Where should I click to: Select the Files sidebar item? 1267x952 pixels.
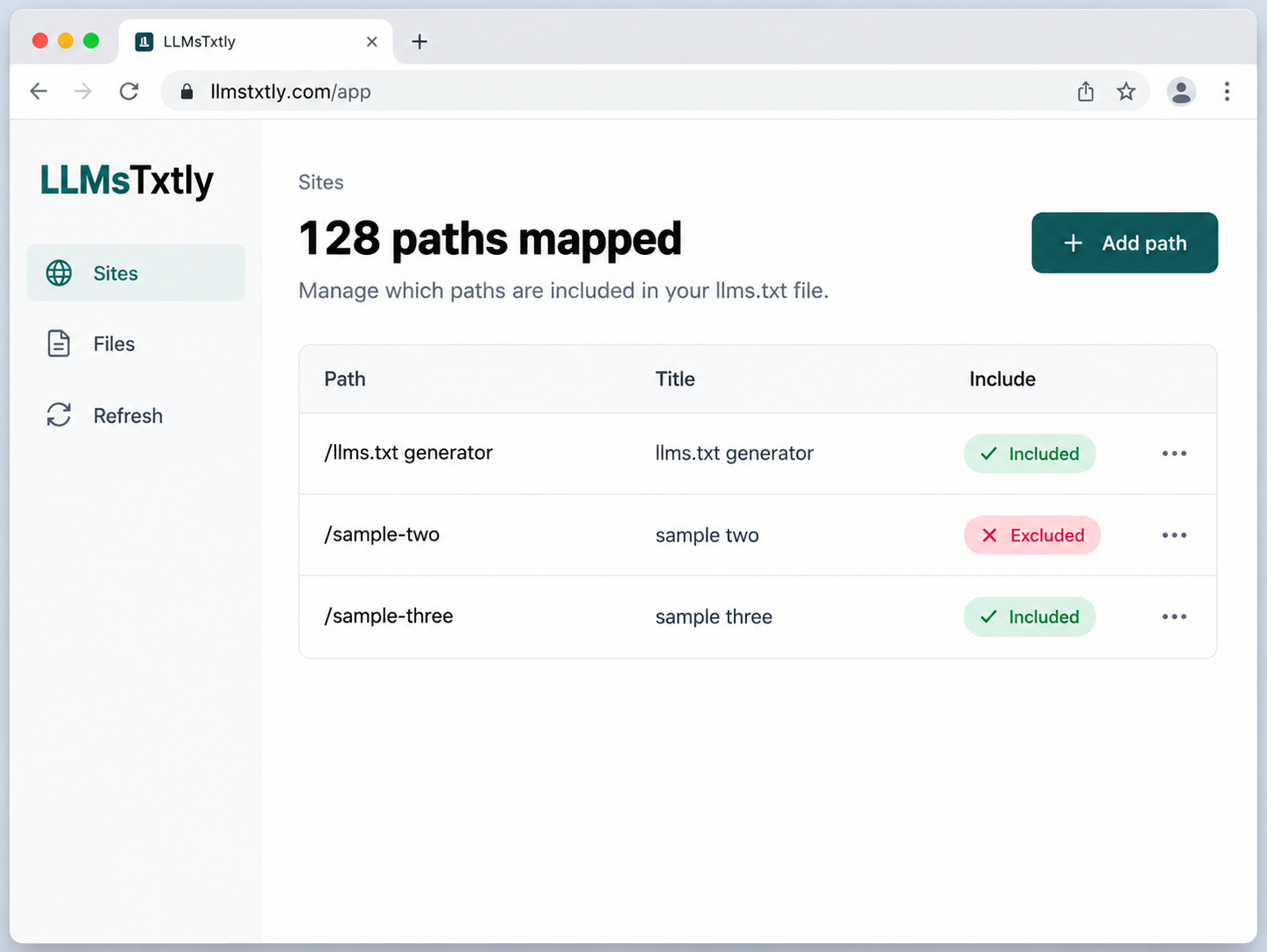[x=136, y=344]
